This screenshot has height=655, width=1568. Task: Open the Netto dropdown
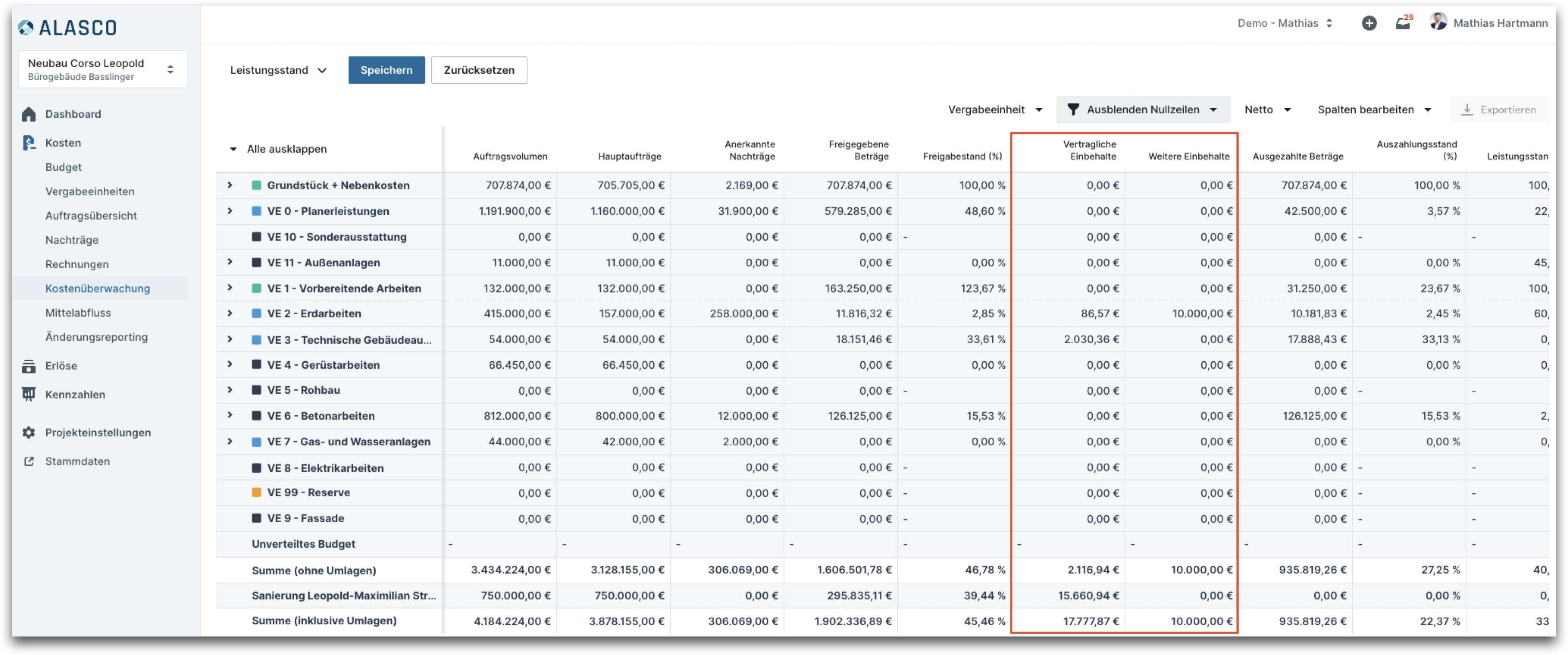(x=1268, y=110)
